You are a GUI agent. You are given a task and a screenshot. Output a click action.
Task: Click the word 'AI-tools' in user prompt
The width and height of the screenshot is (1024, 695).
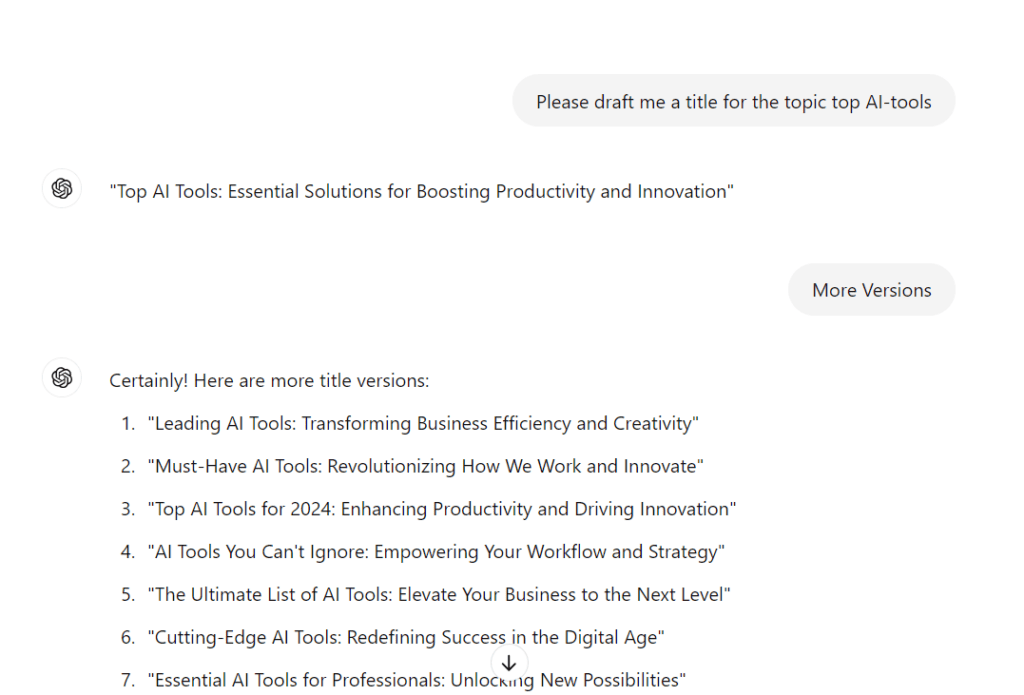pos(898,102)
